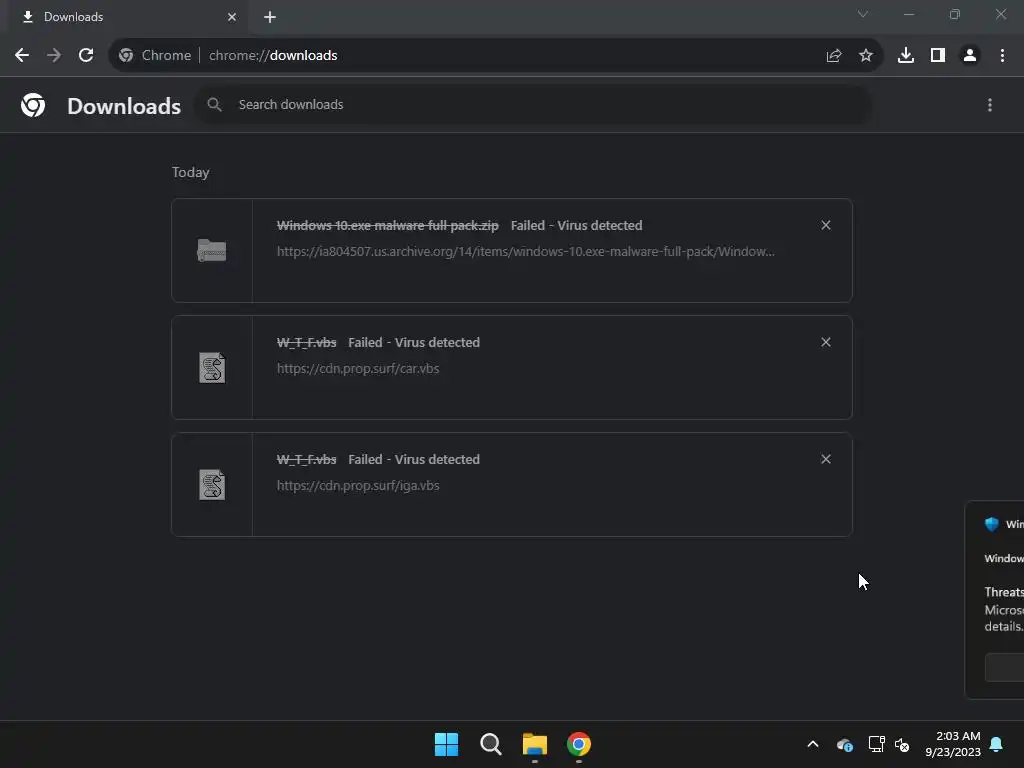Click the Windows 10.exe malware full pack.zip filename
The image size is (1024, 768).
(388, 225)
